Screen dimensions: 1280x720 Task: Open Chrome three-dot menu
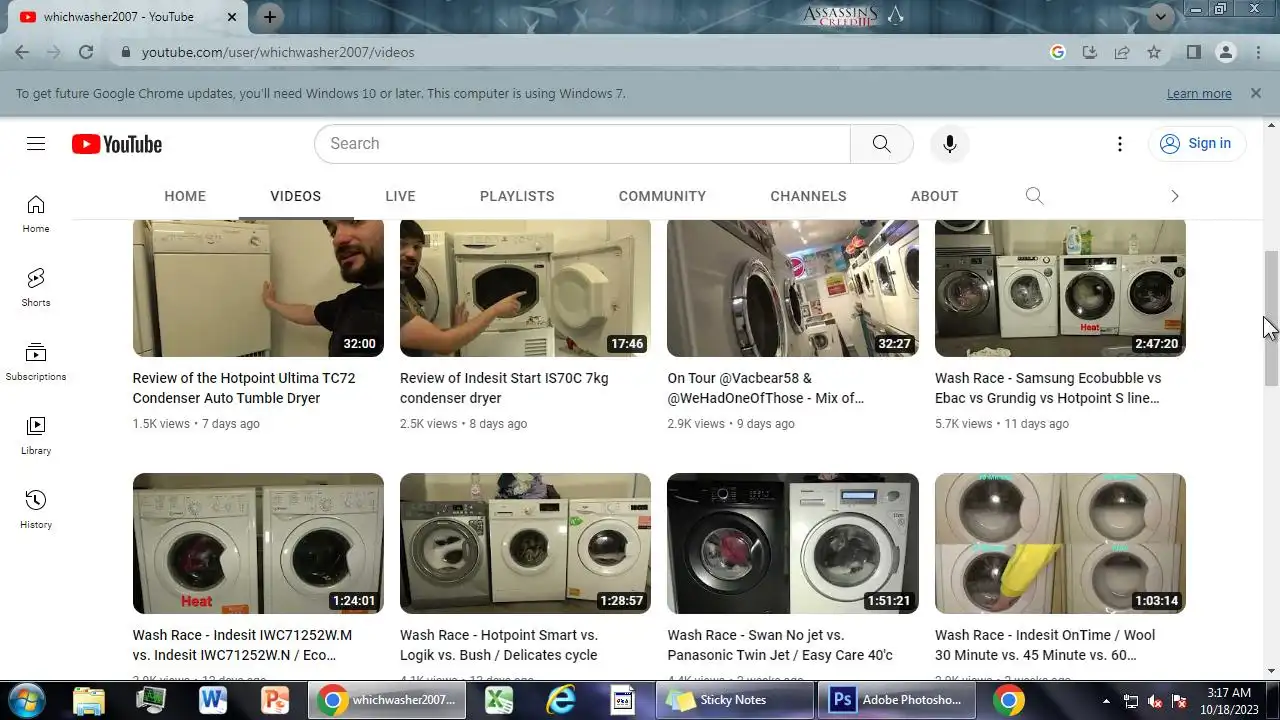(1258, 52)
